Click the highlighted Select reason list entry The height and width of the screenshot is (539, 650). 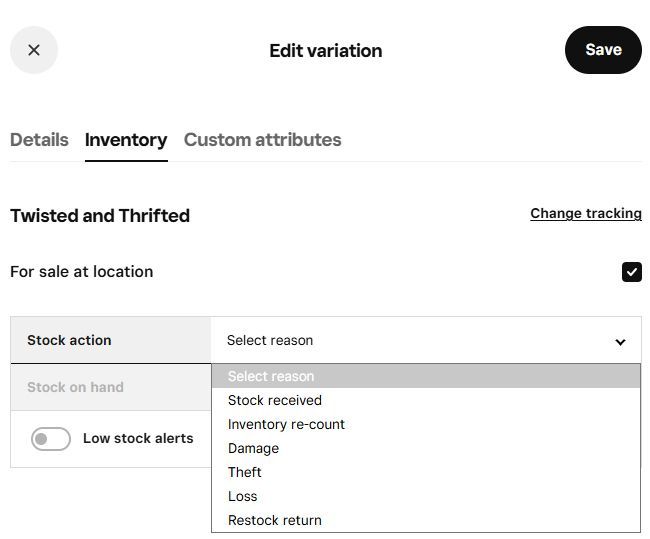[271, 376]
